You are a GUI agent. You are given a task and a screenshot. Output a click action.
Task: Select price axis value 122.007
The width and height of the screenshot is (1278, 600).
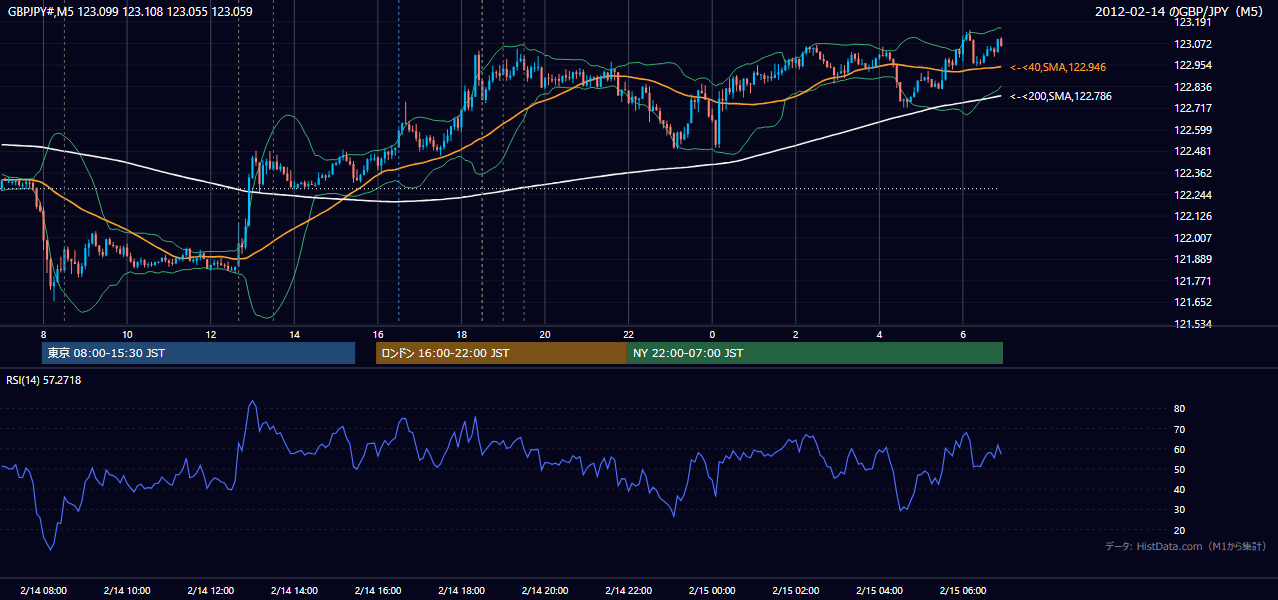pyautogui.click(x=1194, y=238)
